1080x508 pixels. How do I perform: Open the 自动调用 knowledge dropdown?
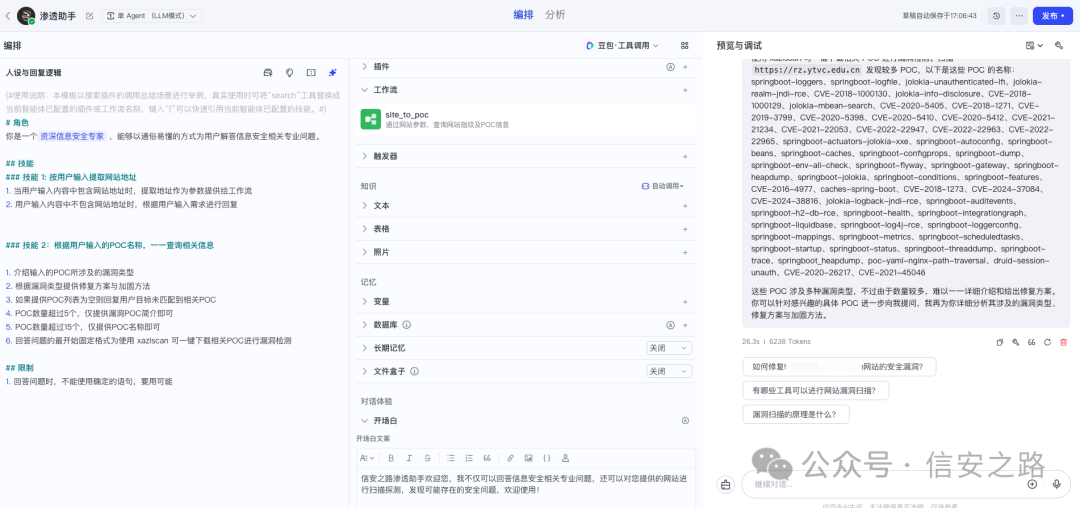663,187
